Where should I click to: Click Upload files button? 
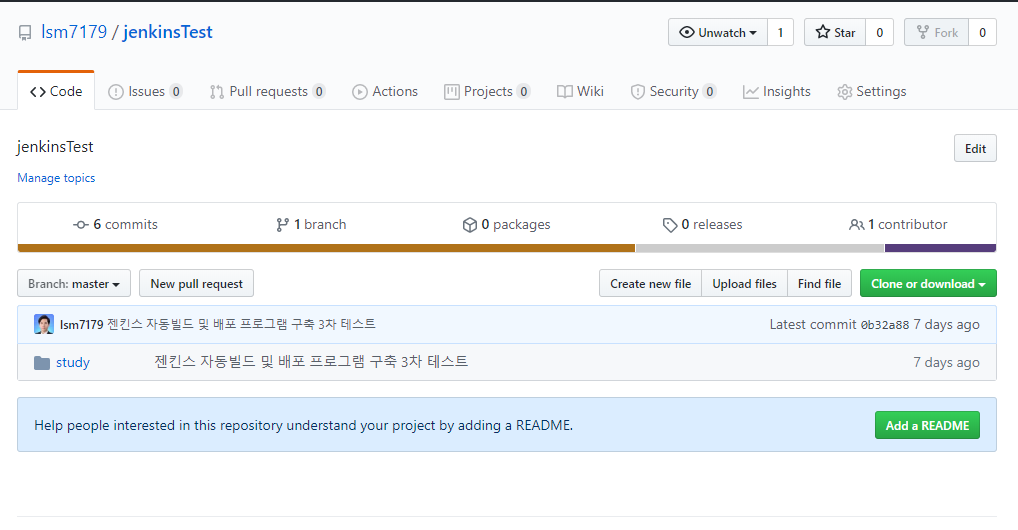tap(745, 284)
